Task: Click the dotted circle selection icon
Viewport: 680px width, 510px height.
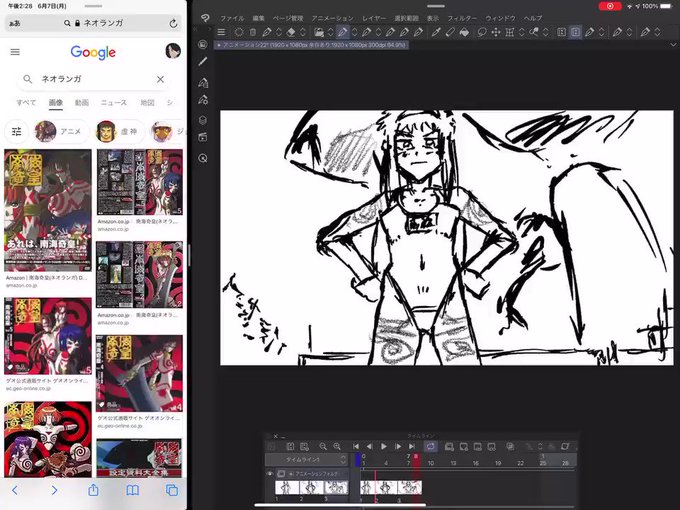Action: point(239,32)
